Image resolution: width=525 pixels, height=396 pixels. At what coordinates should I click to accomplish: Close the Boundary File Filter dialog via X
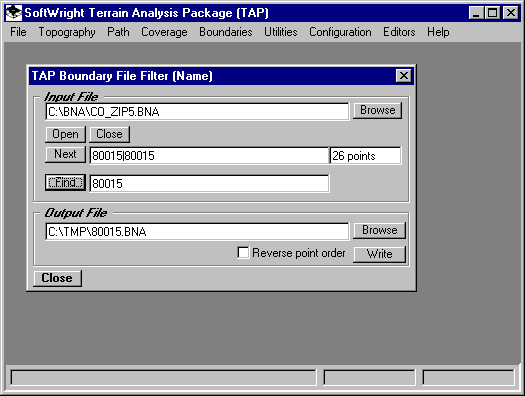pos(403,76)
